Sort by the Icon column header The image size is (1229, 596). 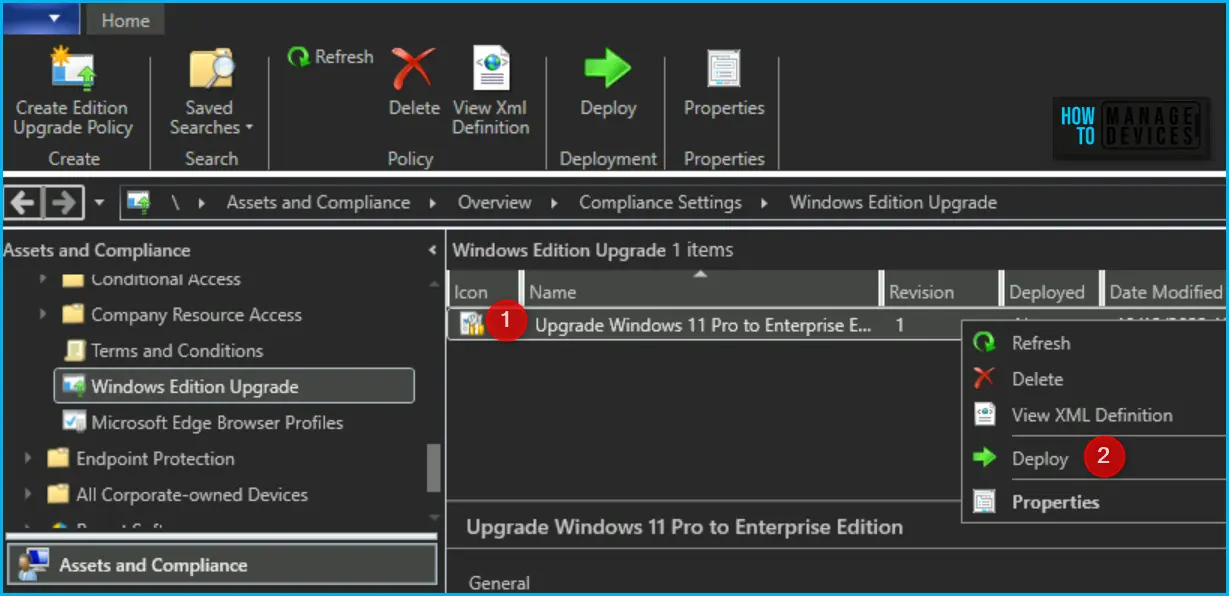click(484, 292)
